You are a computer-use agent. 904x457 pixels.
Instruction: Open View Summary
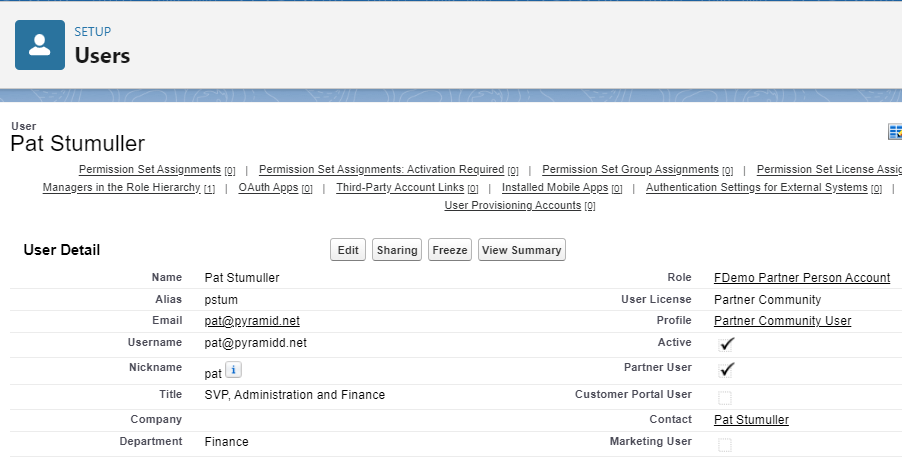coord(521,250)
